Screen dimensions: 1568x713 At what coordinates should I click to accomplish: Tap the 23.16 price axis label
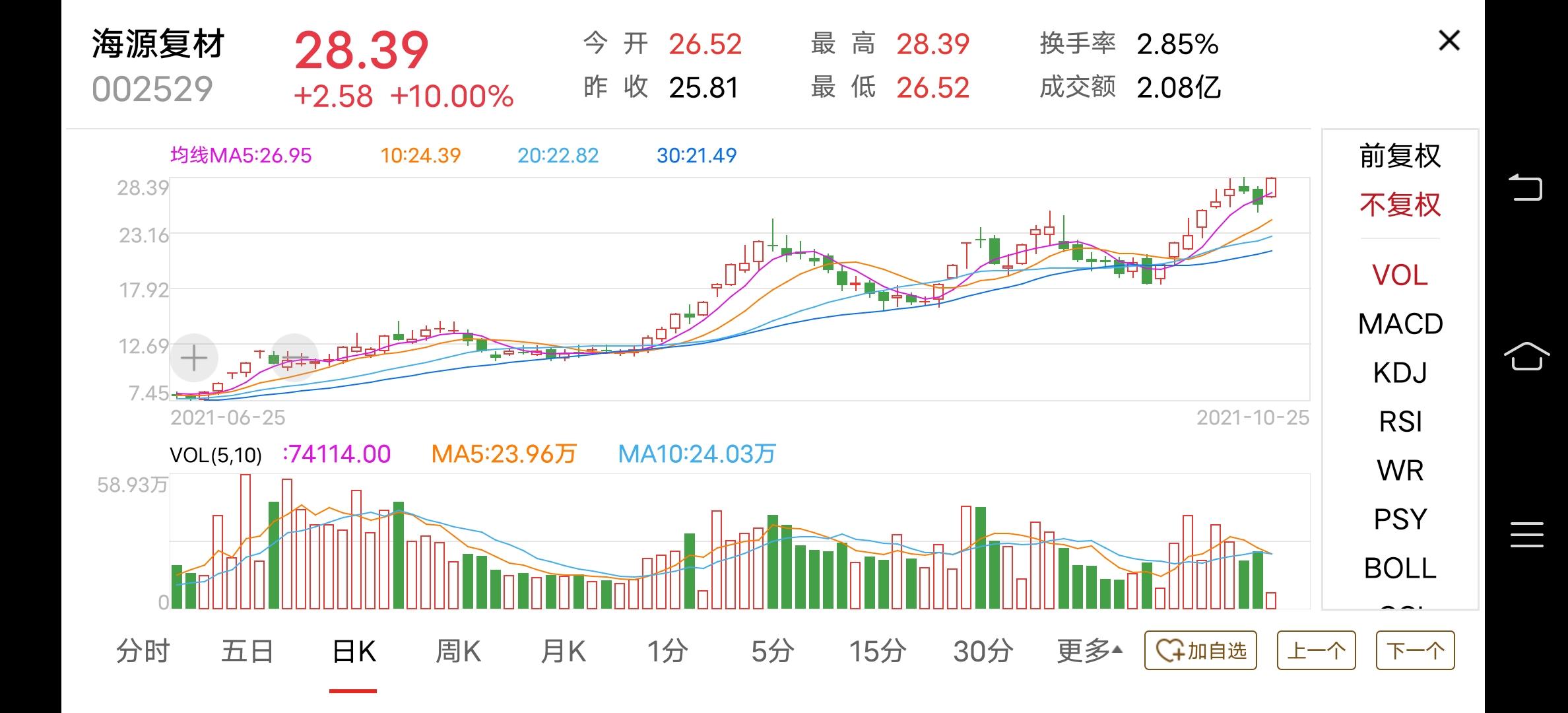(143, 236)
